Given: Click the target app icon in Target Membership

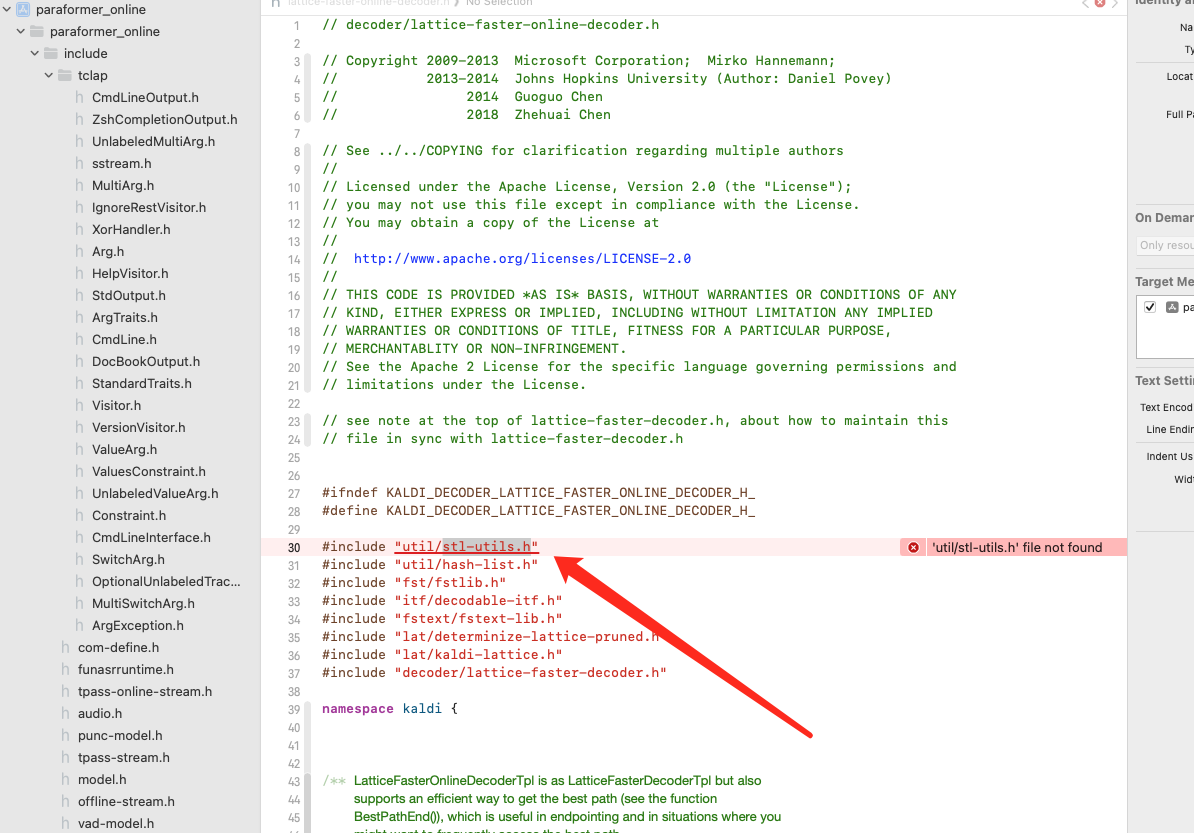Looking at the screenshot, I should tap(1172, 307).
